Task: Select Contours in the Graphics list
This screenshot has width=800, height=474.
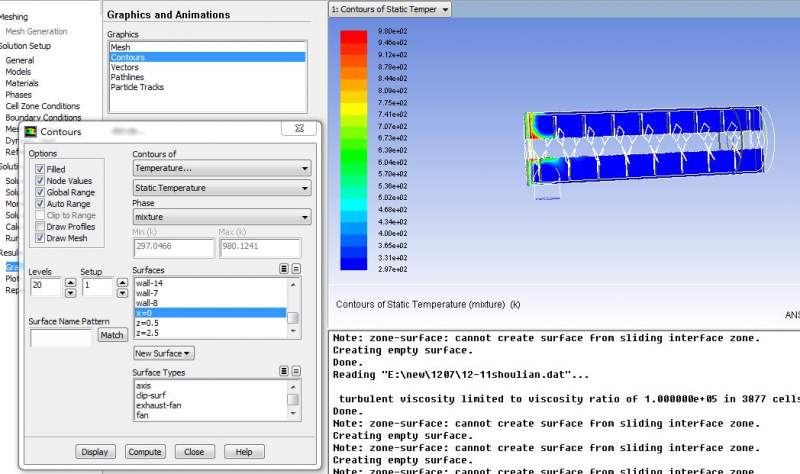Action: coord(208,57)
